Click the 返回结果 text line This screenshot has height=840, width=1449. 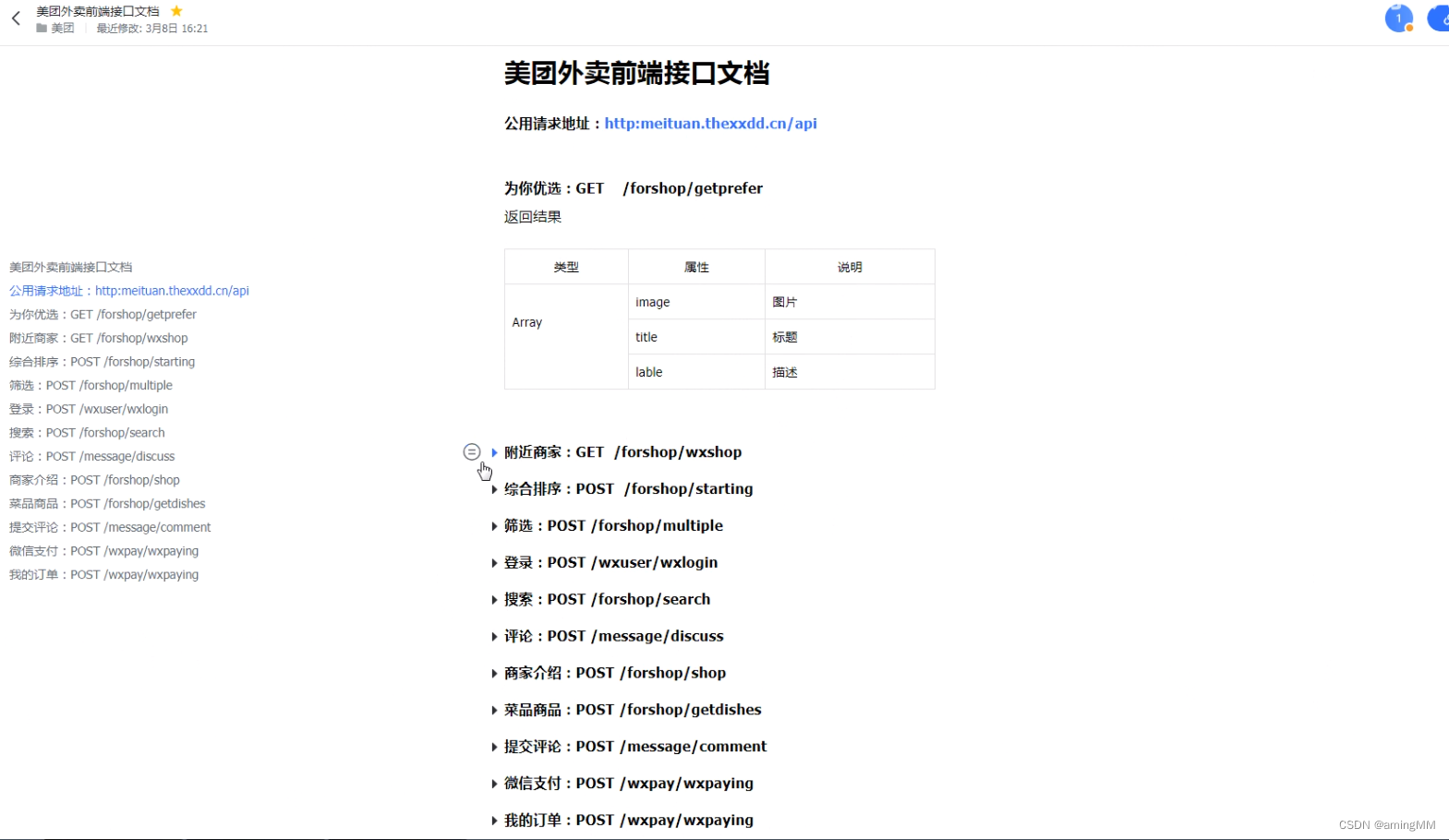click(533, 217)
